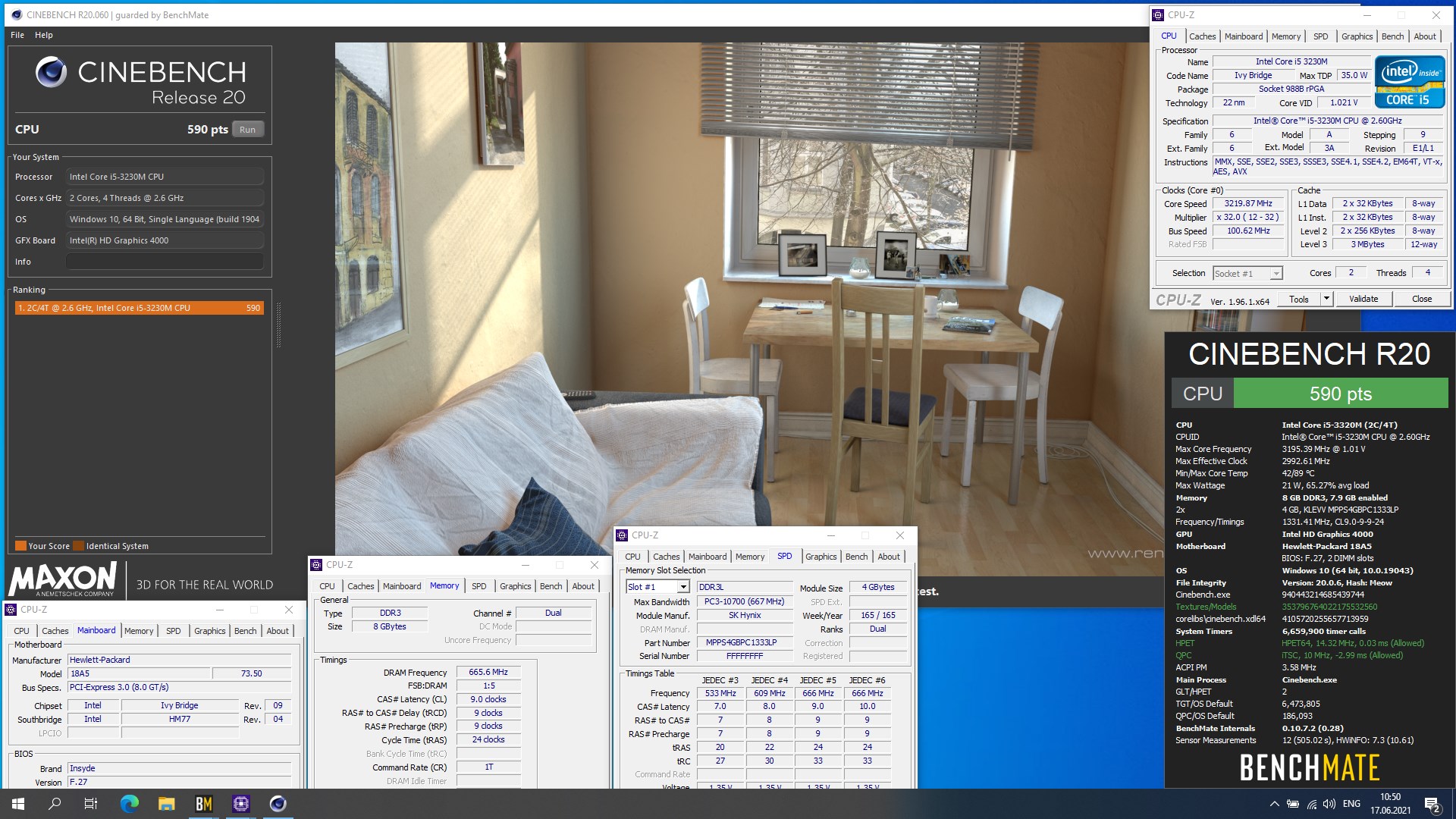The width and height of the screenshot is (1456, 819).
Task: Click the Cinebench logo sphere icon
Action: click(51, 72)
